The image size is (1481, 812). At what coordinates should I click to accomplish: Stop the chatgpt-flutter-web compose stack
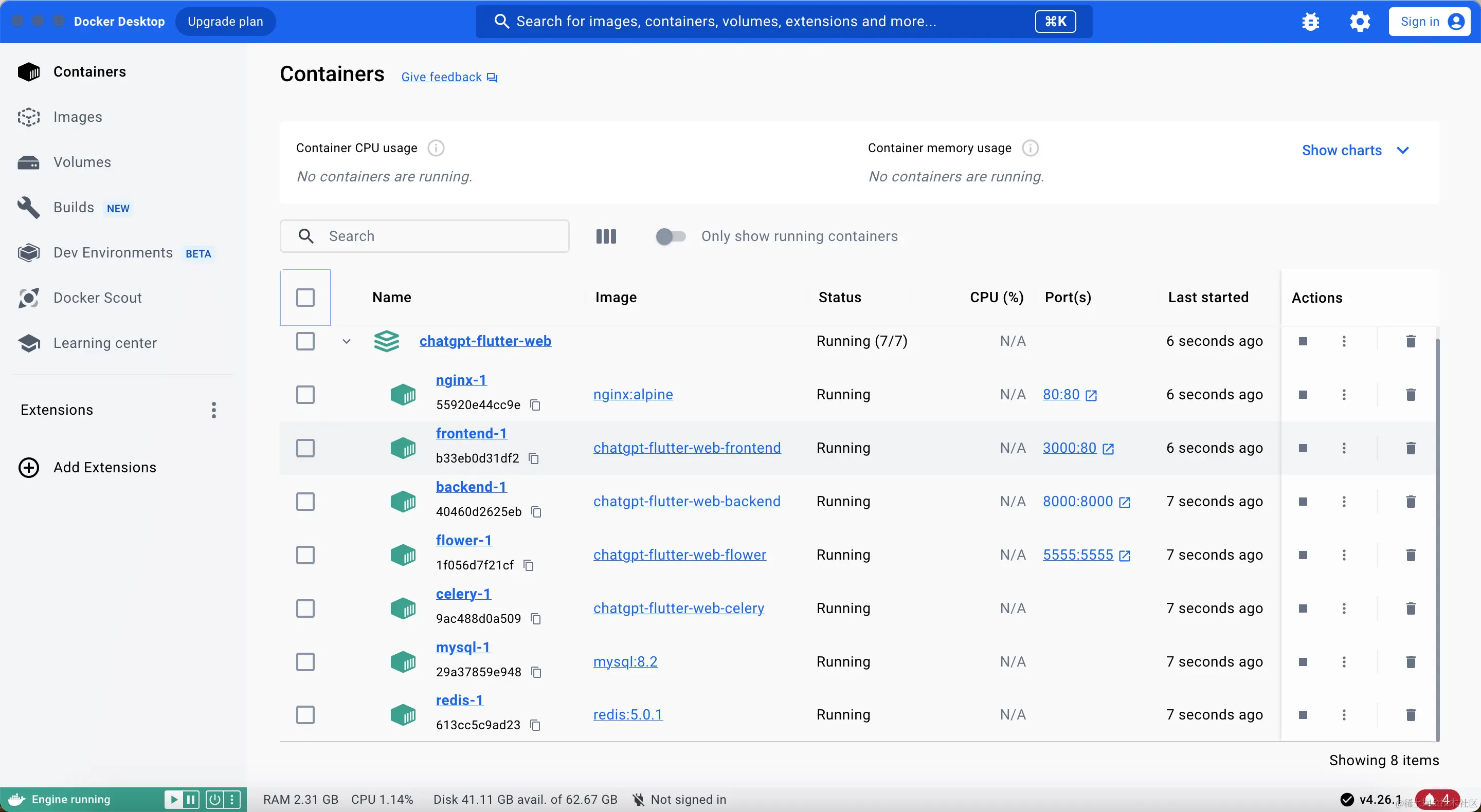point(1303,341)
